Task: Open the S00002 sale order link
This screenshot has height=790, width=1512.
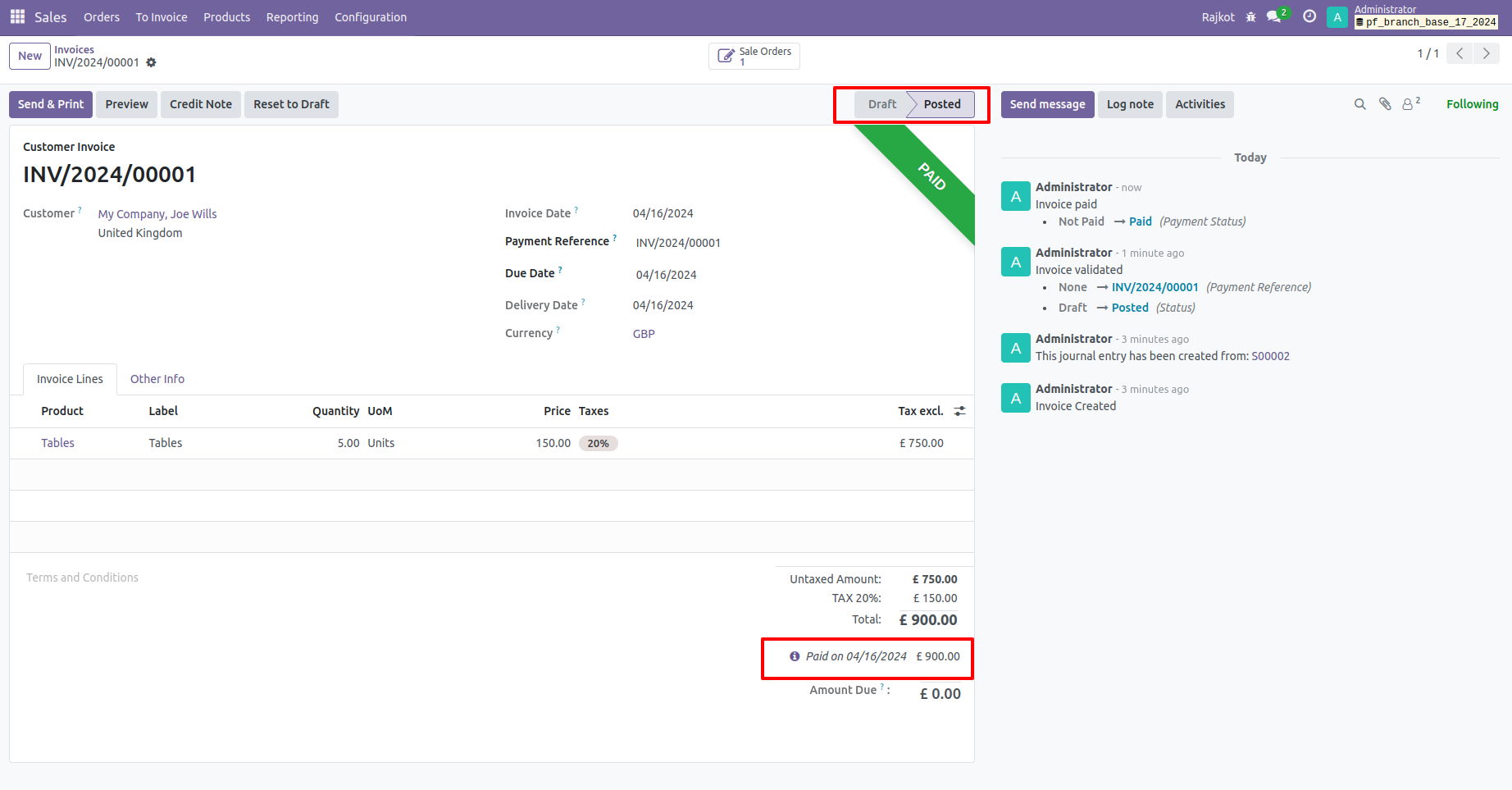Action: (x=1270, y=356)
